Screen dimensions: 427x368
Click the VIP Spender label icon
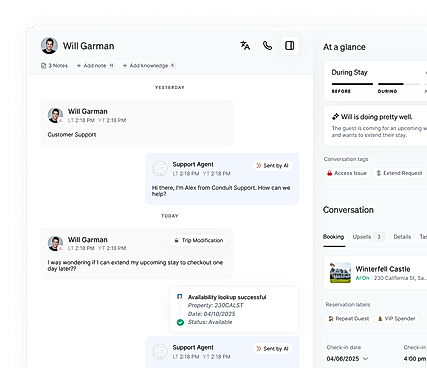(380, 319)
